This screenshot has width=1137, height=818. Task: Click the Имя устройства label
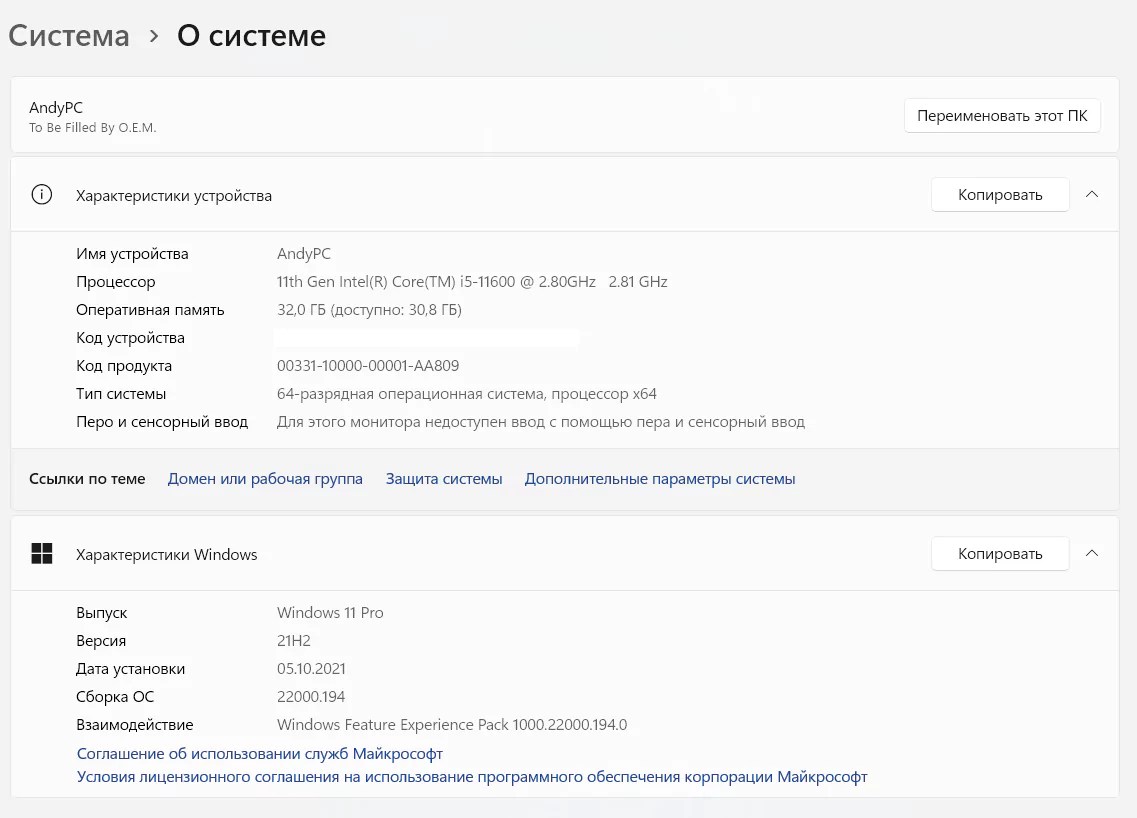(132, 254)
